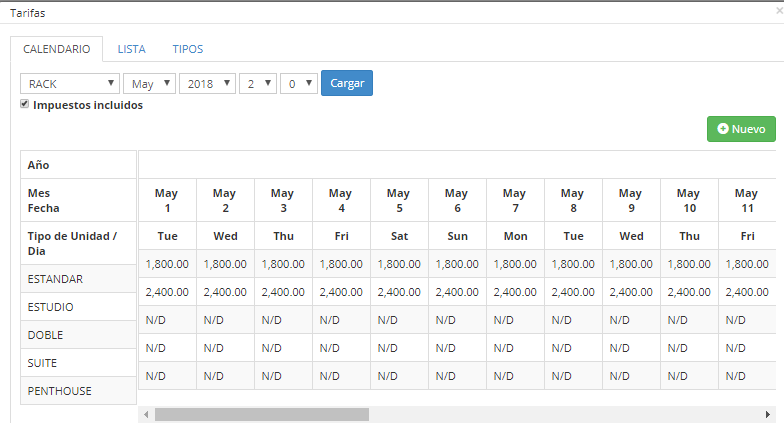Close the Tarifas dialog with the X
The image size is (784, 423).
[x=778, y=13]
